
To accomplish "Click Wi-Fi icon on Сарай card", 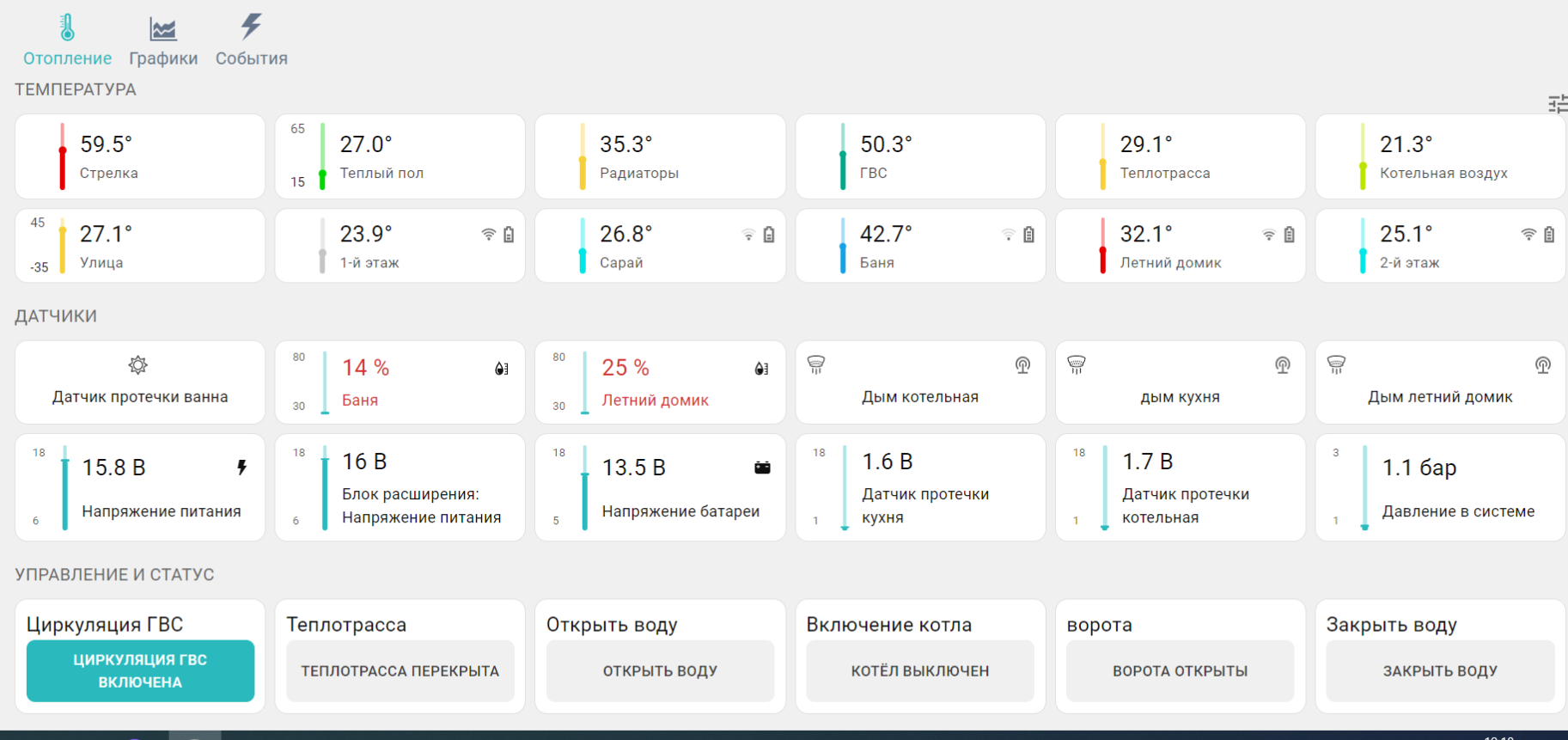I will coord(748,234).
